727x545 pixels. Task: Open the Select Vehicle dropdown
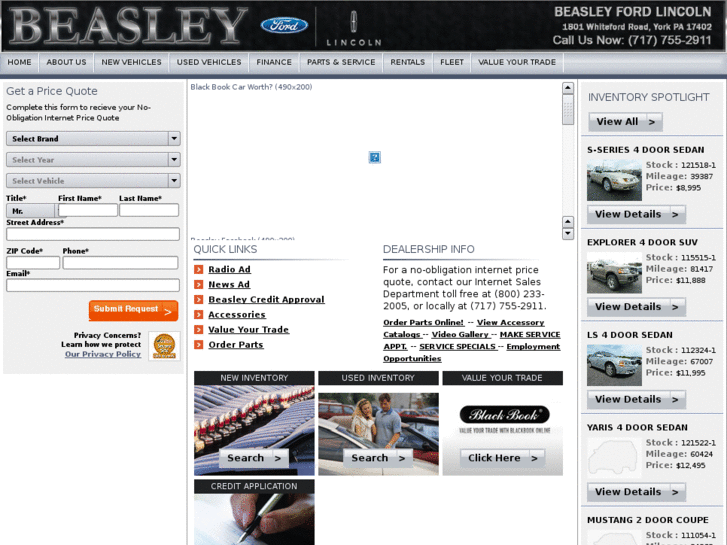[93, 181]
